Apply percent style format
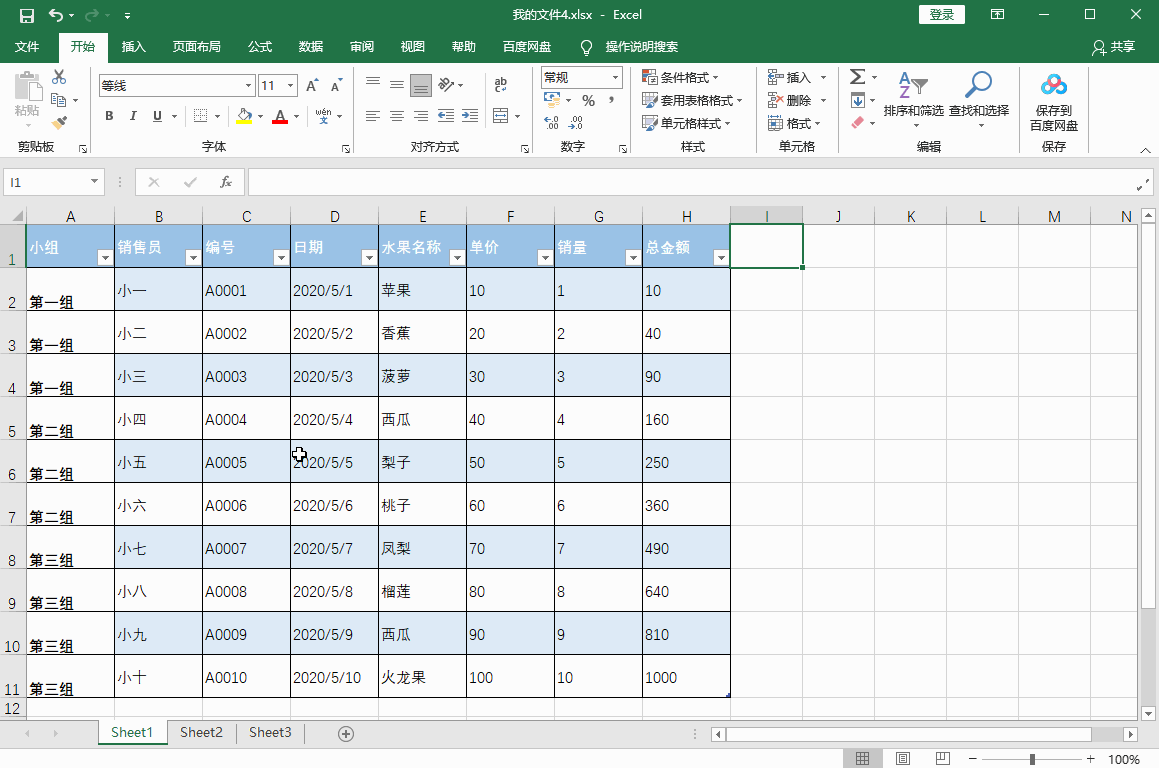The height and width of the screenshot is (768, 1159). 588,101
